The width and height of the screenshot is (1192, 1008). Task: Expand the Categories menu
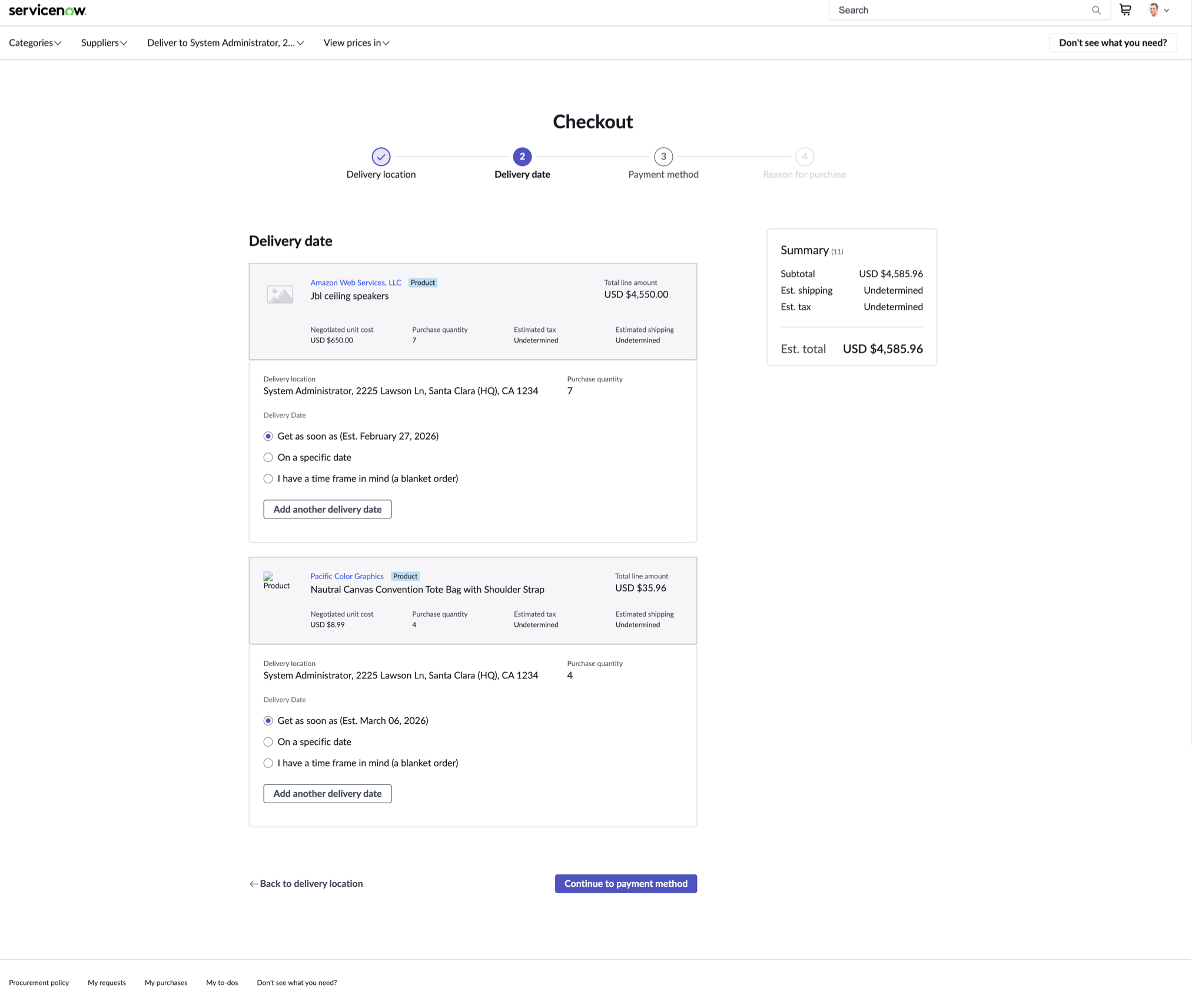coord(35,43)
